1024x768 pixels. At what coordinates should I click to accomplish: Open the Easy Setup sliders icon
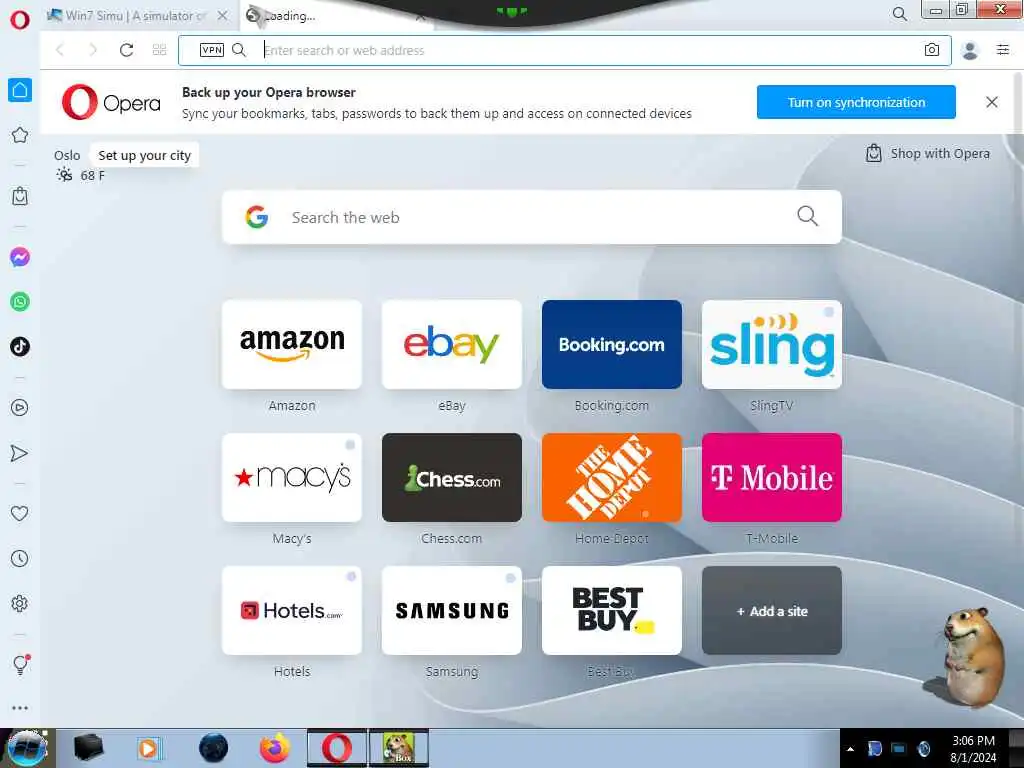[x=1003, y=49]
